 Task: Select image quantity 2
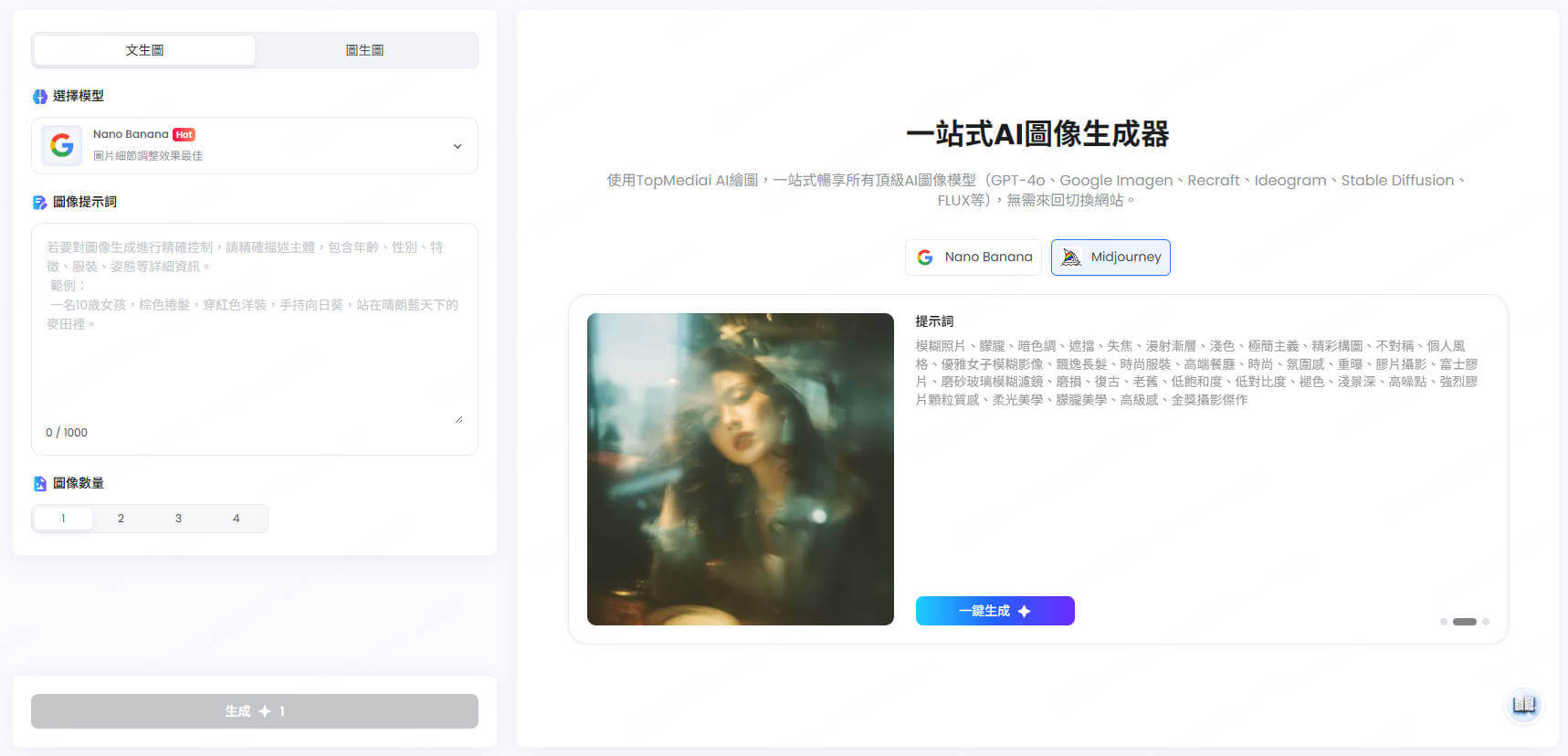[121, 519]
